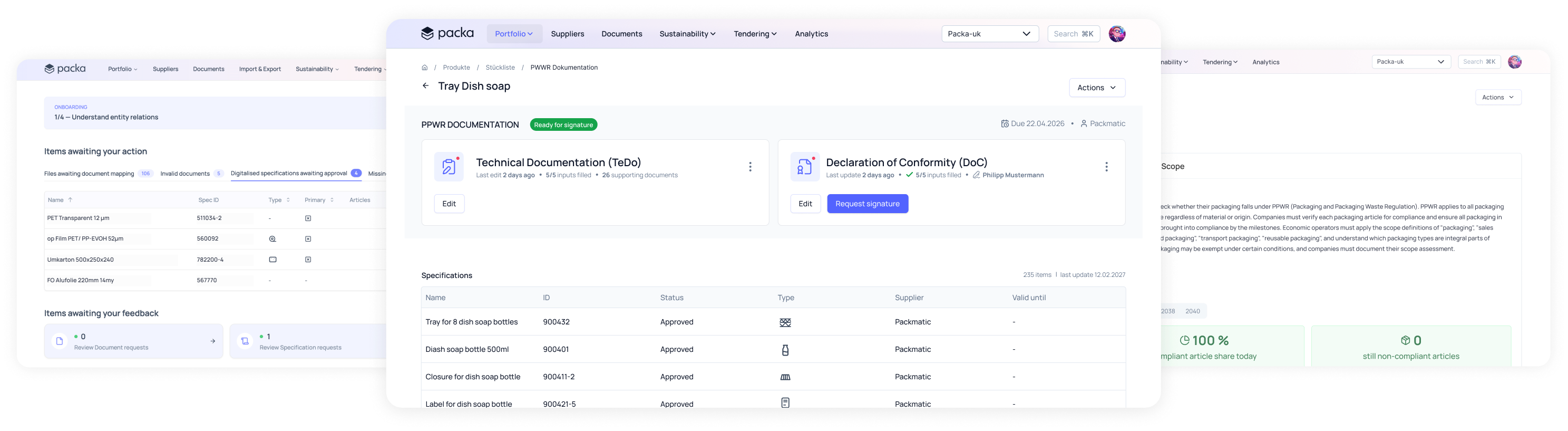Image resolution: width=1568 pixels, height=431 pixels.
Task: Select Digitalised specifications awaiting approval tab
Action: click(x=296, y=174)
